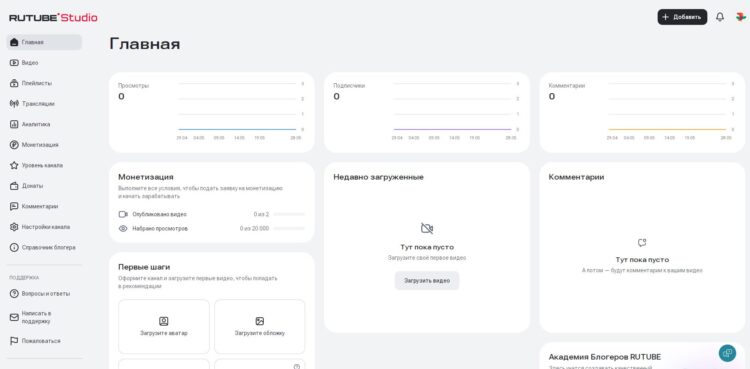750x369 pixels.
Task: Open the floating chat support button
Action: pos(727,353)
